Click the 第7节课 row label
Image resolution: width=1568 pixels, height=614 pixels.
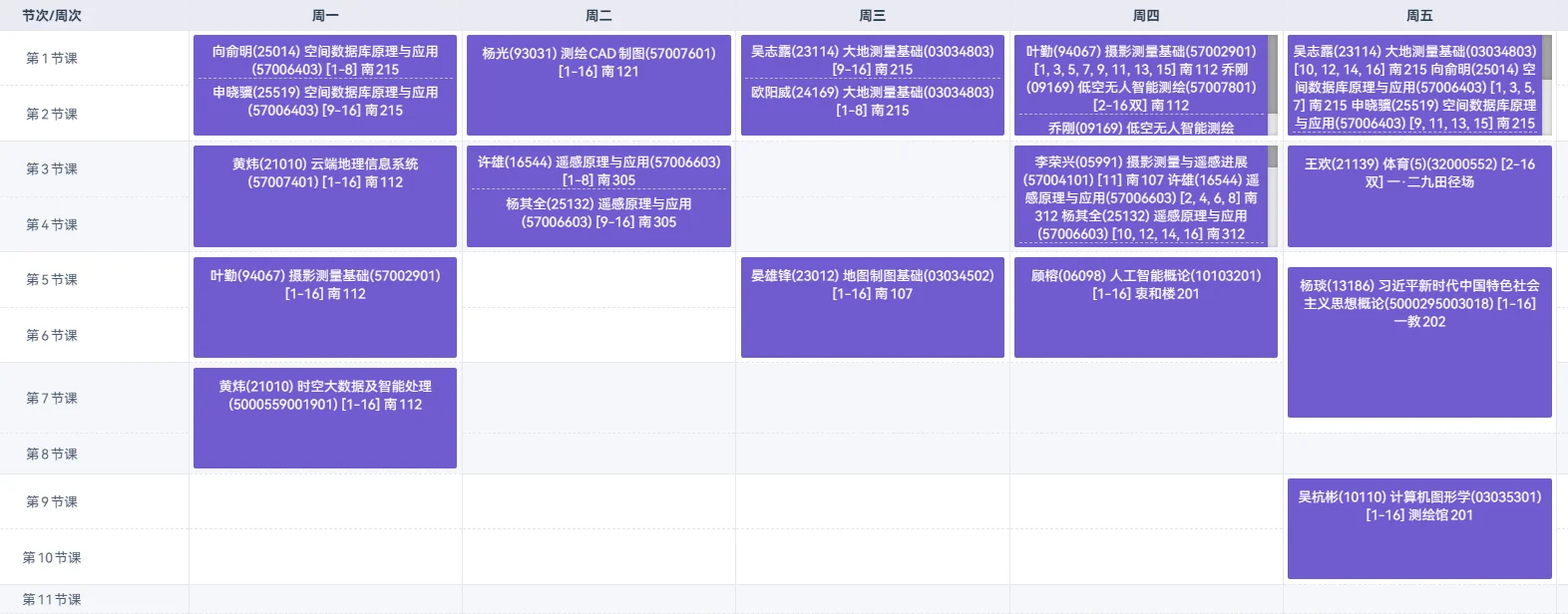[x=52, y=398]
